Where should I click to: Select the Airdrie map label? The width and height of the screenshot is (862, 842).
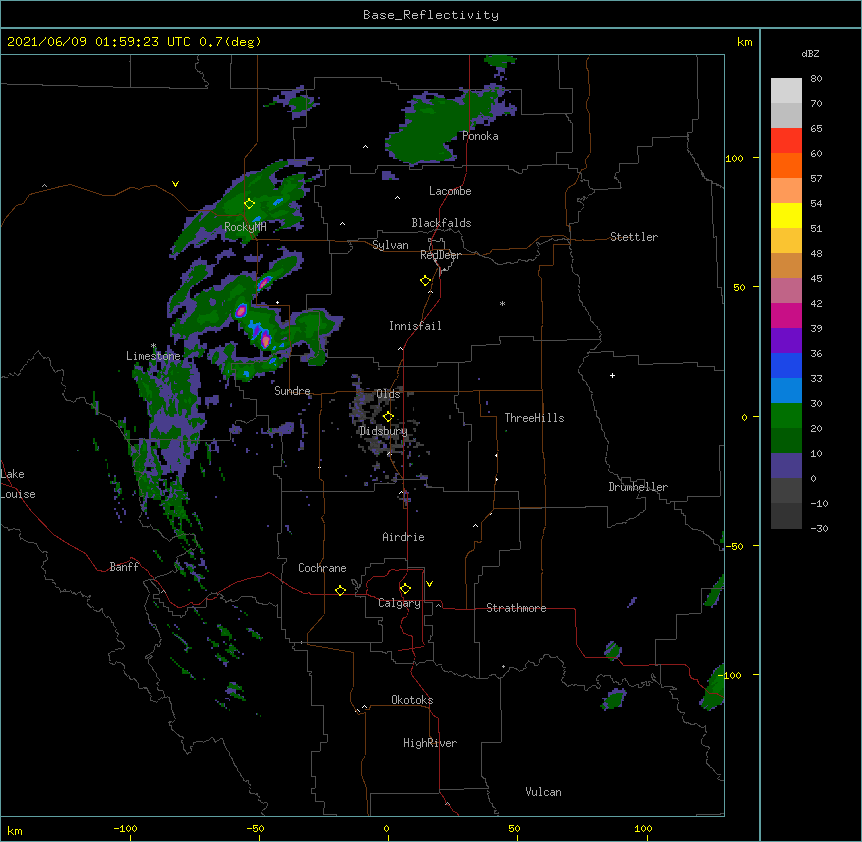404,537
